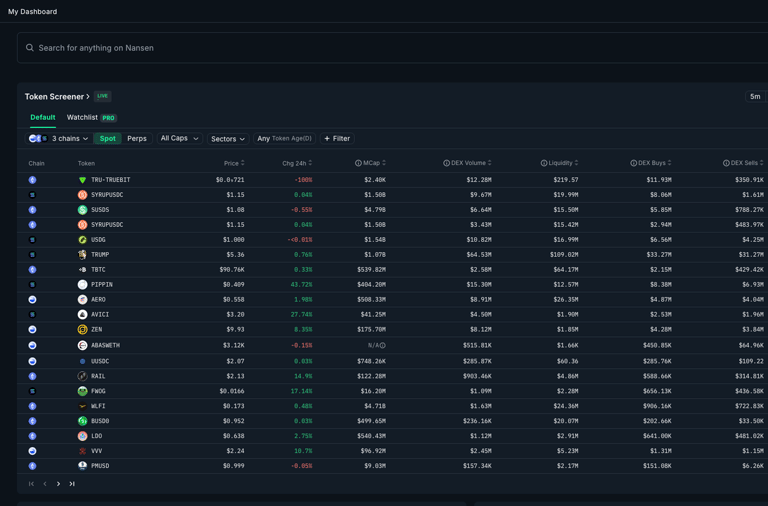The height and width of the screenshot is (506, 768).
Task: Click the PMUSD token icon
Action: tap(82, 466)
